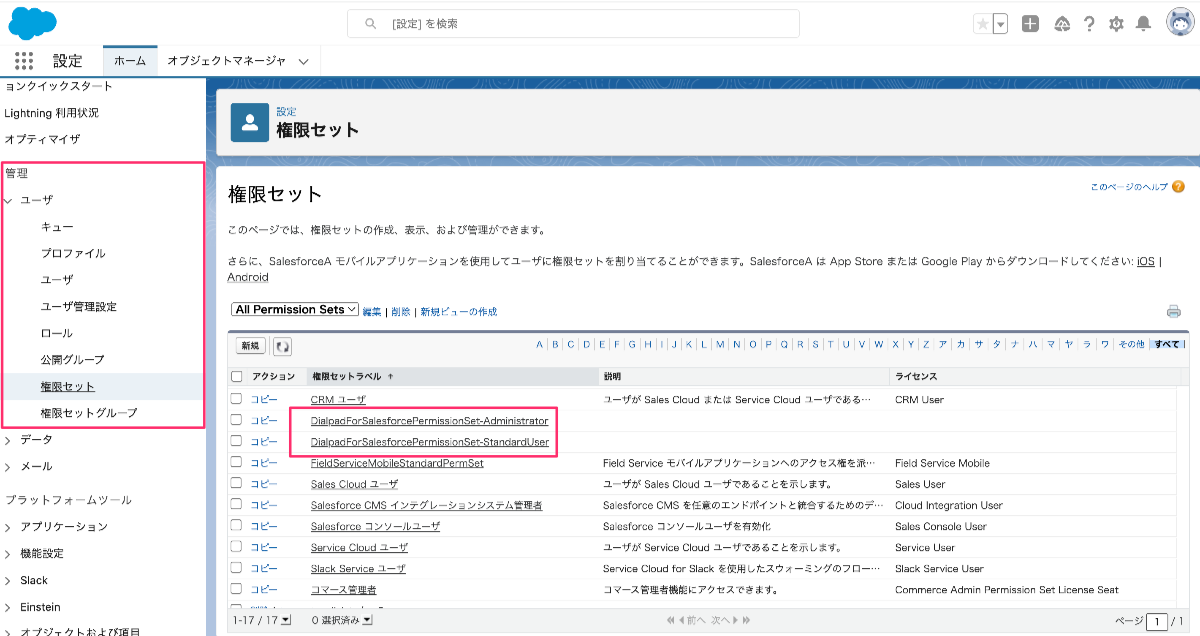Open the favorites list dropdown arrow
Image resolution: width=1200 pixels, height=636 pixels.
tap(1000, 24)
